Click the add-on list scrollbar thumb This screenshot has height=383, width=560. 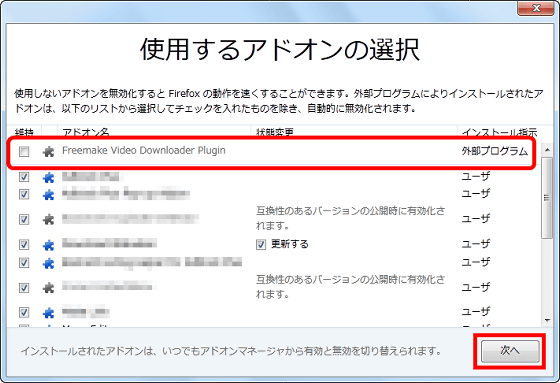[547, 198]
